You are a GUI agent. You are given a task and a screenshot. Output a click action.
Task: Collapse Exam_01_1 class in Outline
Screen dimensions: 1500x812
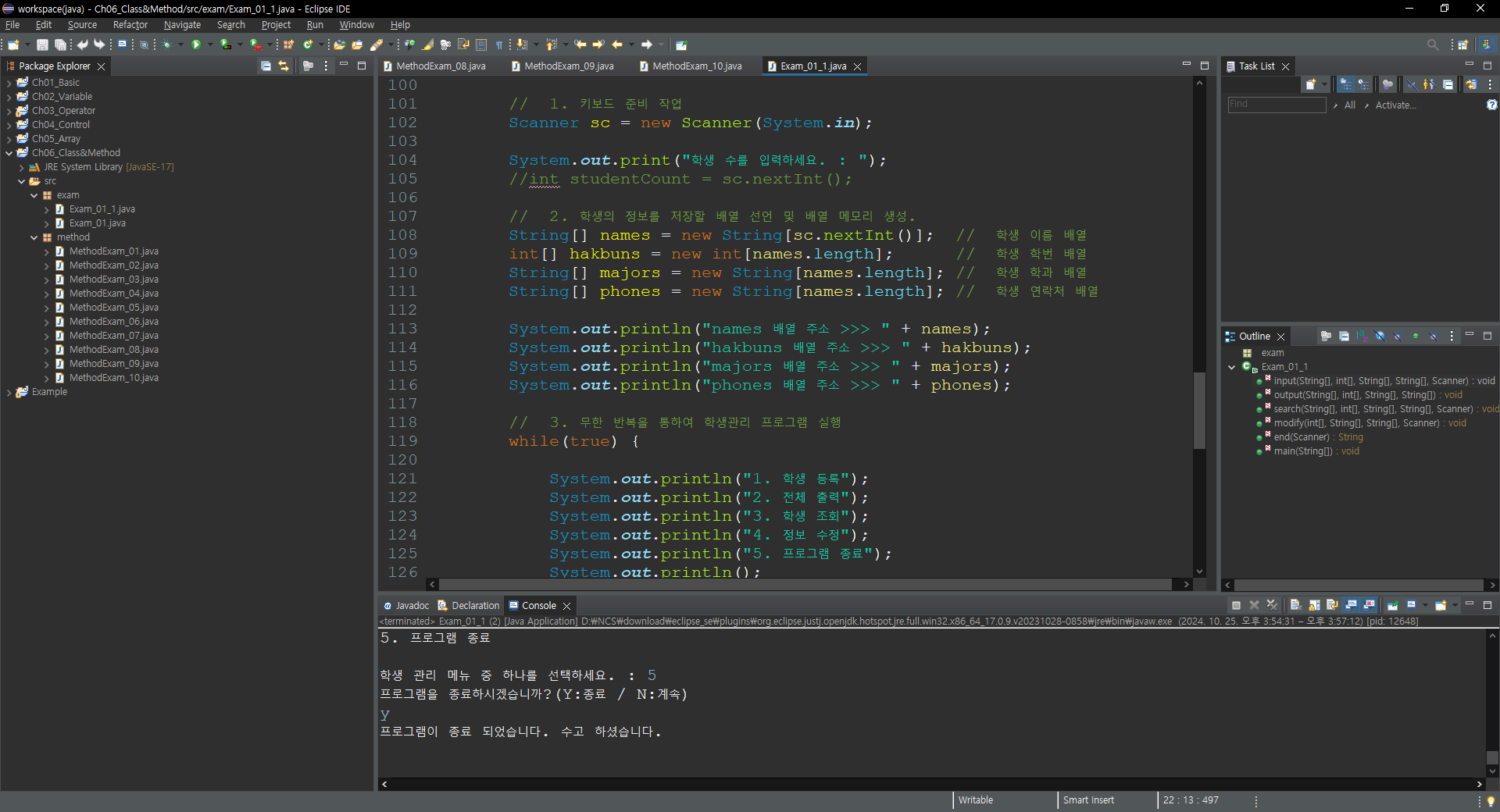pyautogui.click(x=1232, y=367)
